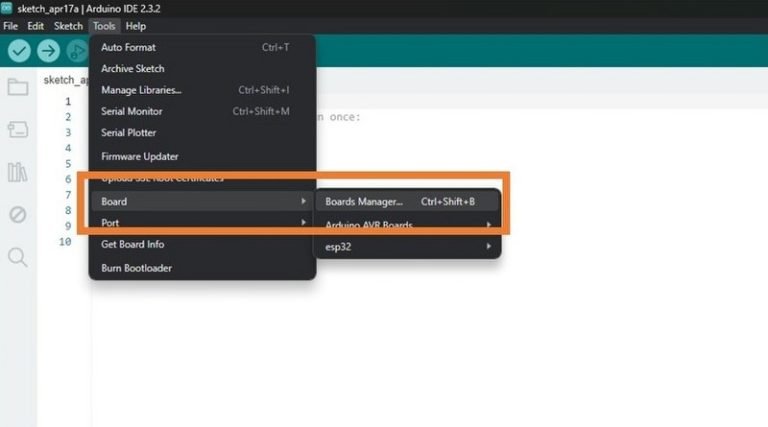Image resolution: width=768 pixels, height=427 pixels.
Task: Click line number 3 in the gutter
Action: click(x=68, y=133)
